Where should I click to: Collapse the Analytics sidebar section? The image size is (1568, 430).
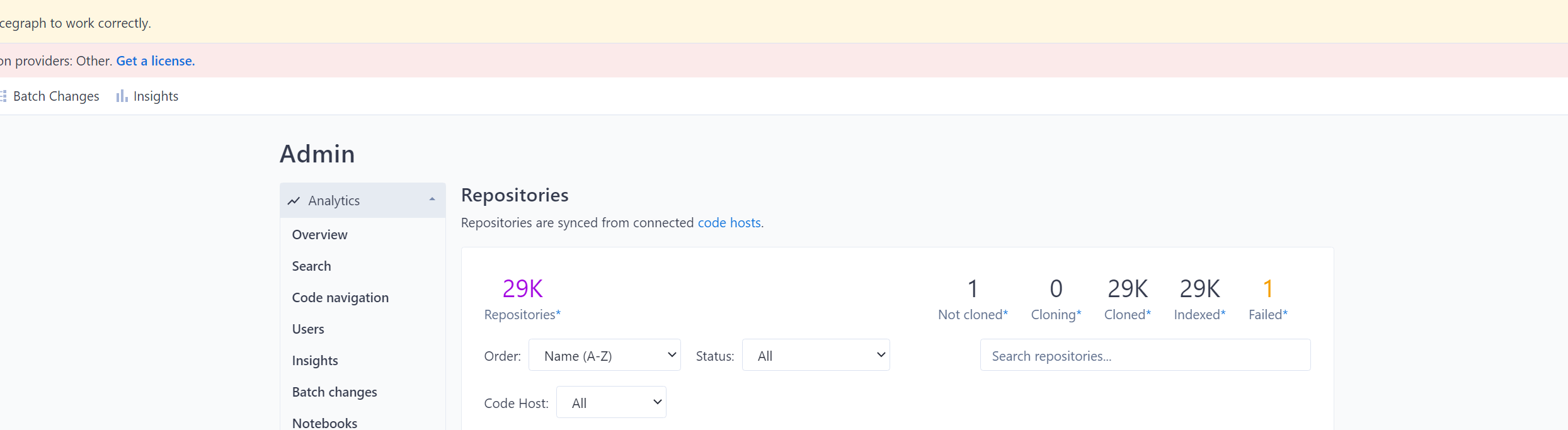(431, 200)
